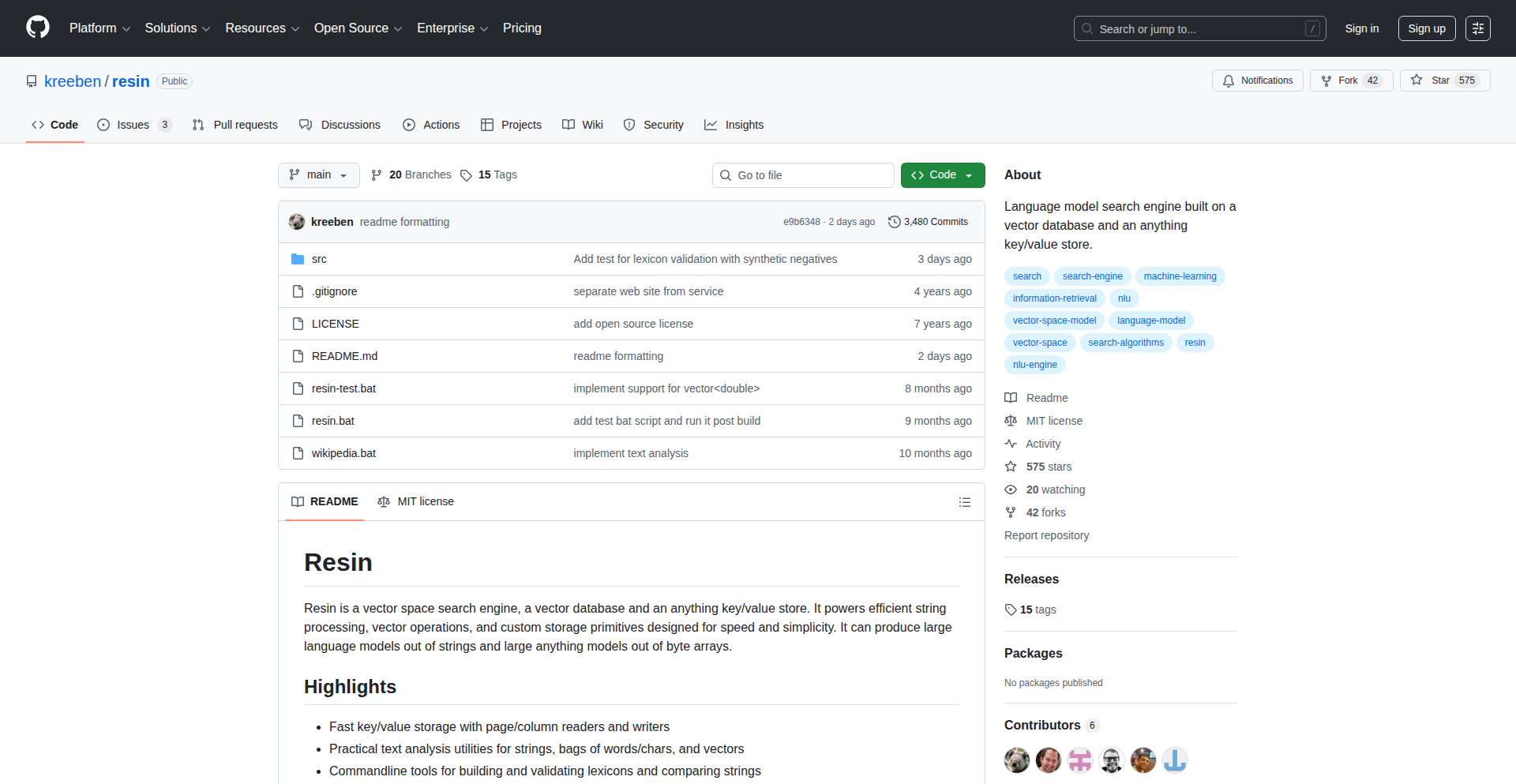This screenshot has width=1516, height=784.
Task: Switch to the Discussions tab
Action: click(x=340, y=125)
